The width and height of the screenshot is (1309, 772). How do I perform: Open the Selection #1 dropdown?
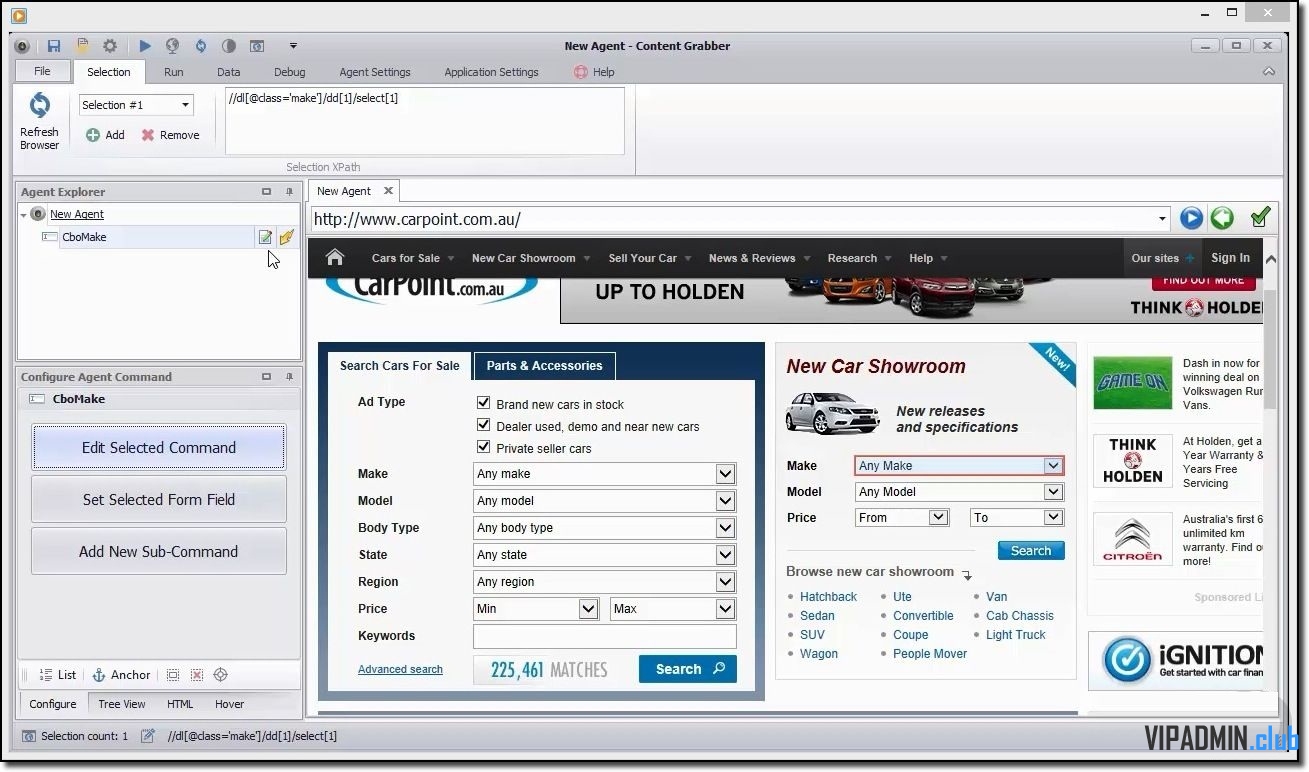coord(185,105)
